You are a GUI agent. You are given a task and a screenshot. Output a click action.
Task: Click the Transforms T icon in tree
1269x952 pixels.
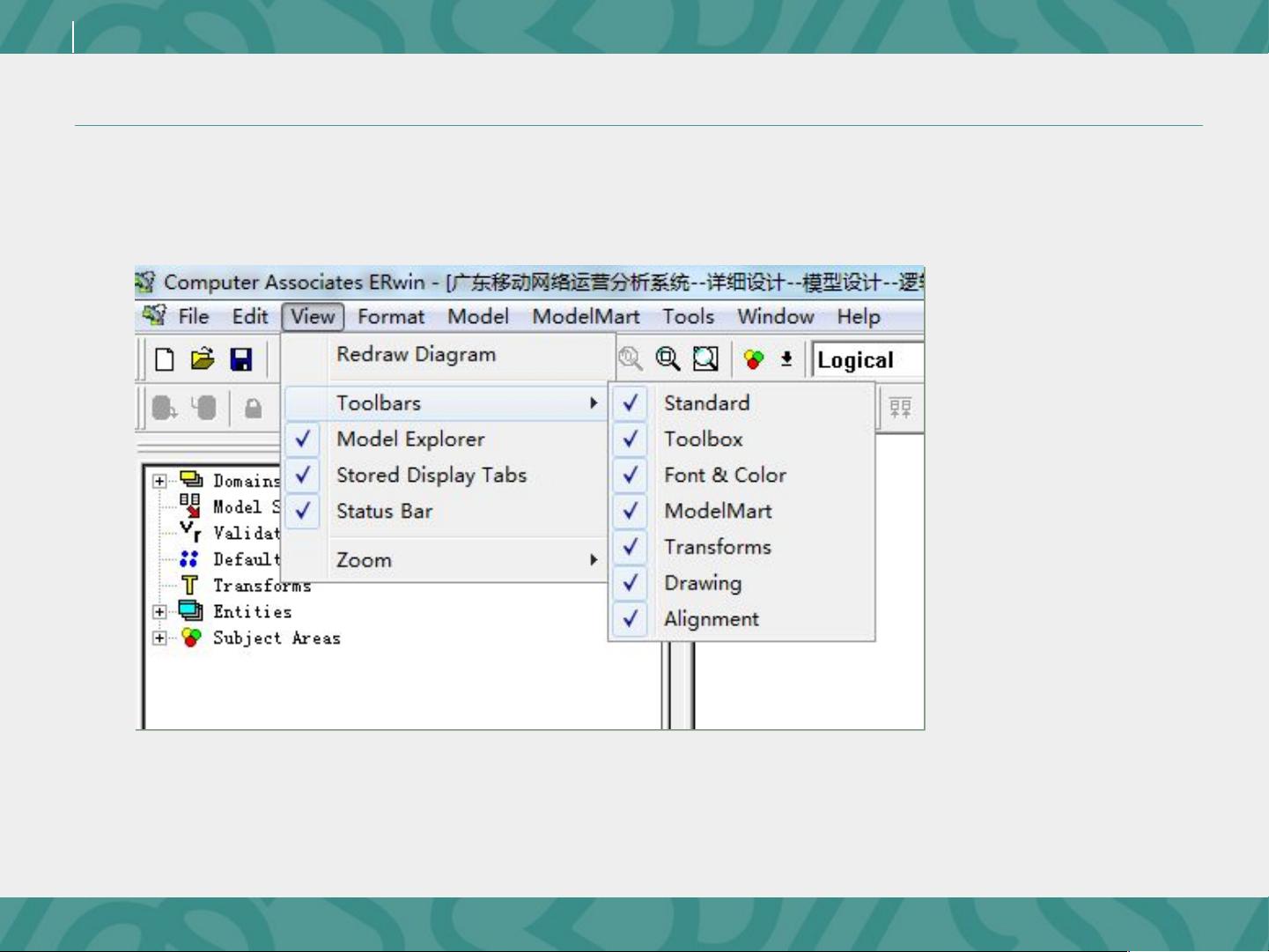(189, 585)
